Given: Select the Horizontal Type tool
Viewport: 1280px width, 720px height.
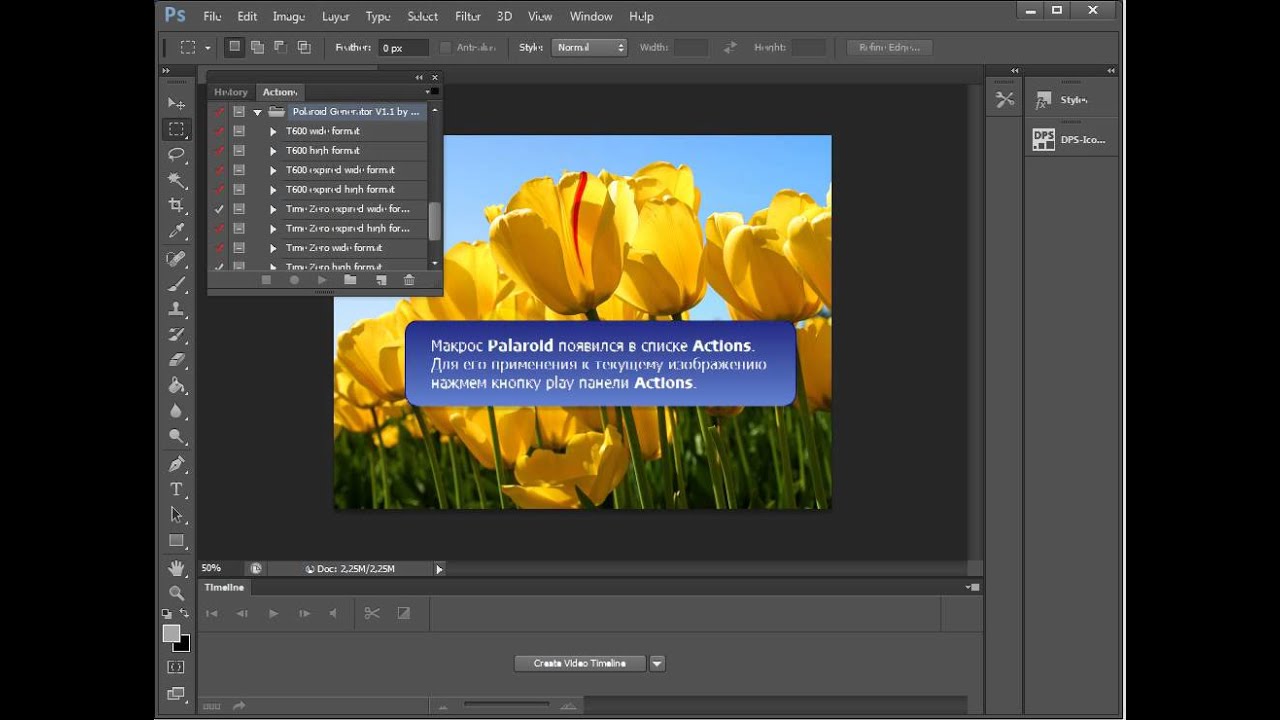Looking at the screenshot, I should (x=177, y=489).
